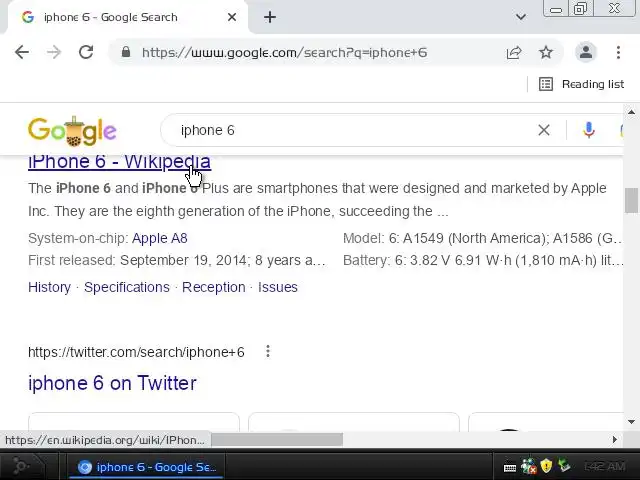Viewport: 640px width, 480px height.
Task: Bookmark this page with the star
Action: [546, 52]
